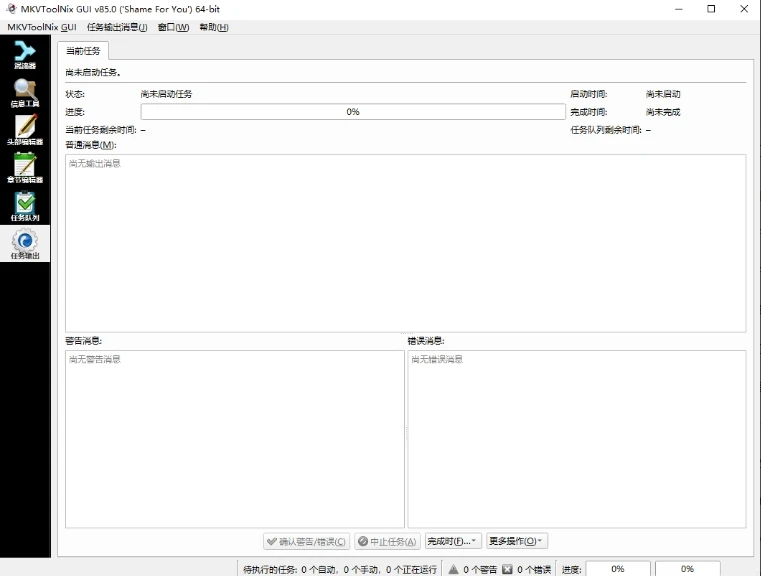Click the 待执行的任务 status bar text
Image resolution: width=761 pixels, height=576 pixels.
coord(340,569)
